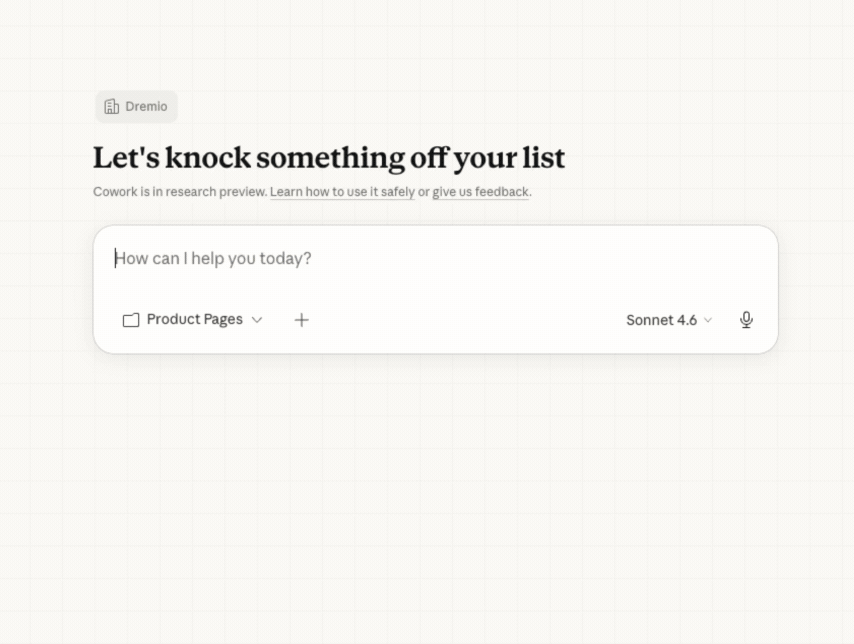
Task: Click the folder icon beside Product Pages
Action: pyautogui.click(x=131, y=320)
